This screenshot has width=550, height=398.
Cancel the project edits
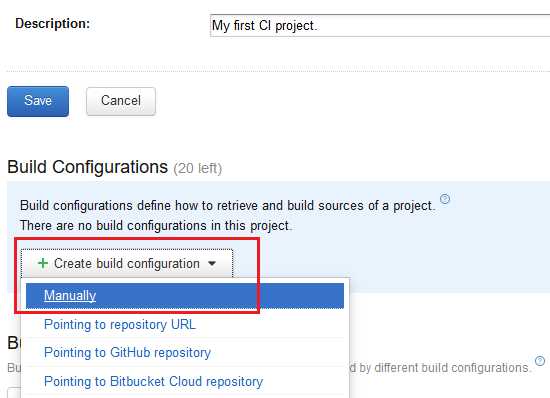pyautogui.click(x=121, y=101)
